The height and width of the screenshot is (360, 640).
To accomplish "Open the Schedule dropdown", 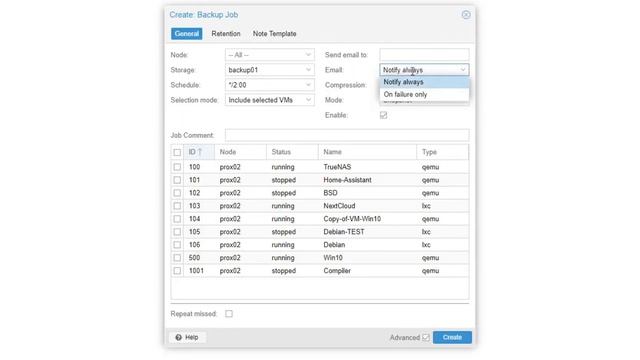I will coord(308,85).
